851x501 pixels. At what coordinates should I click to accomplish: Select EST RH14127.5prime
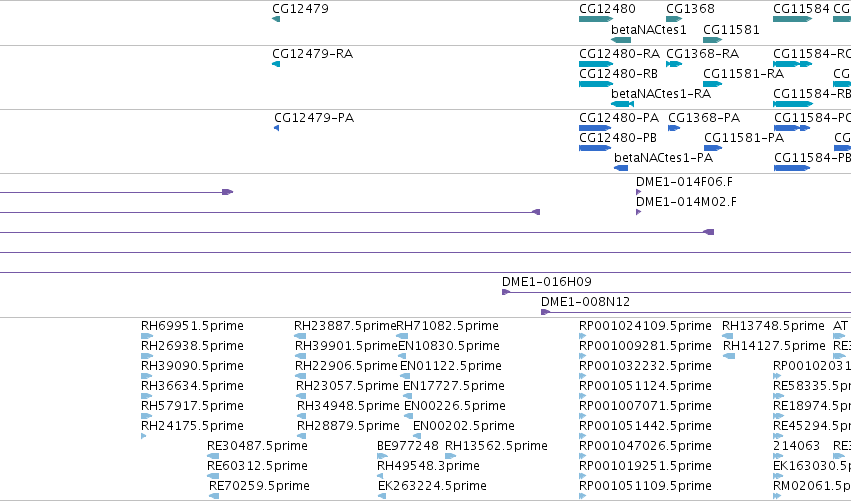coord(774,346)
